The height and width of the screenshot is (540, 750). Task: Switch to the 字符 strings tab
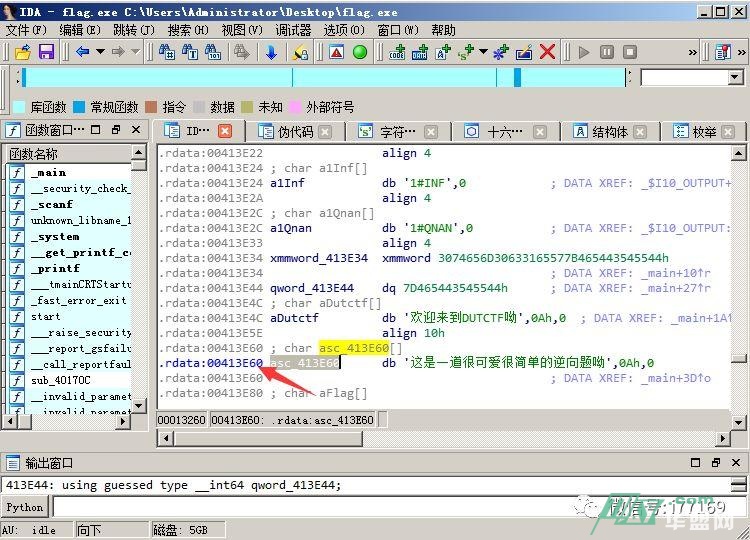[398, 131]
